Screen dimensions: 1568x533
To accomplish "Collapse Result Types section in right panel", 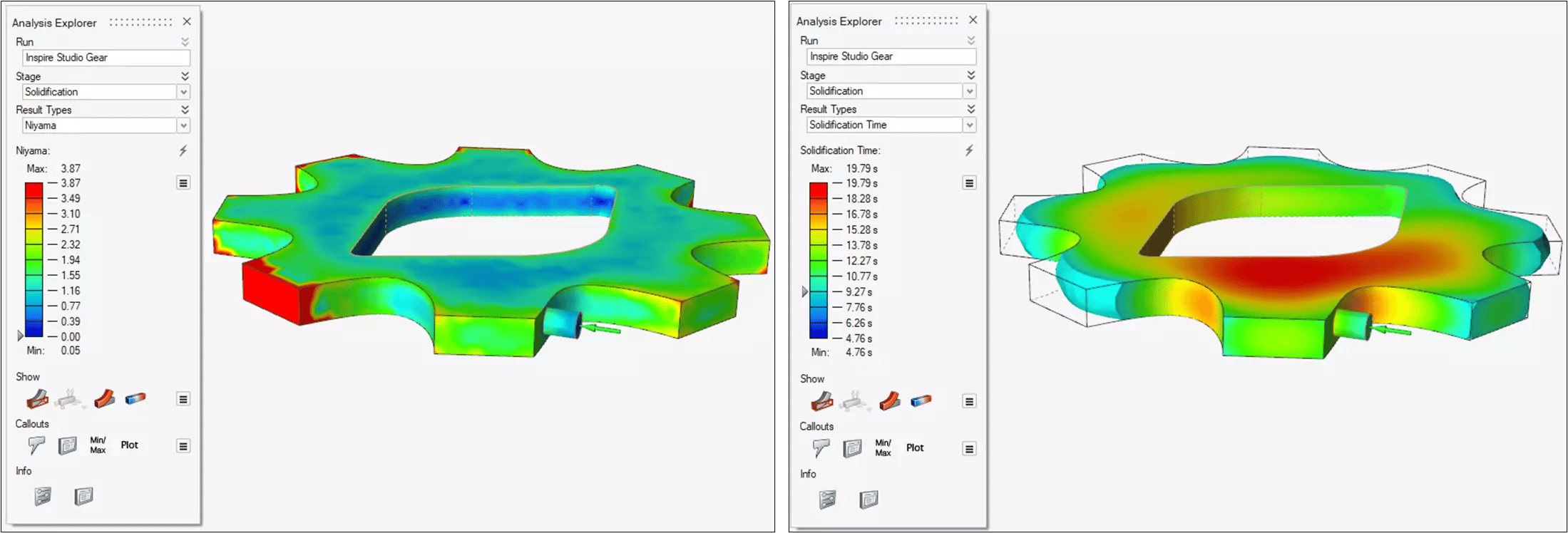I will point(970,108).
